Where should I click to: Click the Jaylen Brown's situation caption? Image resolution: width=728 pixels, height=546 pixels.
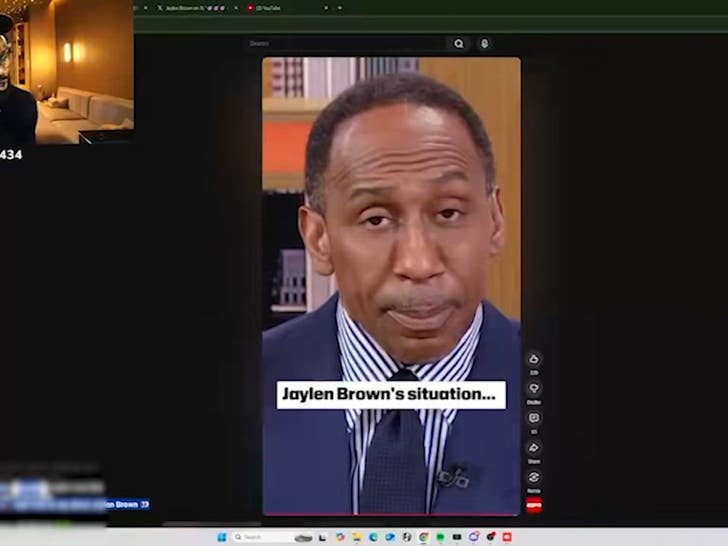click(391, 395)
